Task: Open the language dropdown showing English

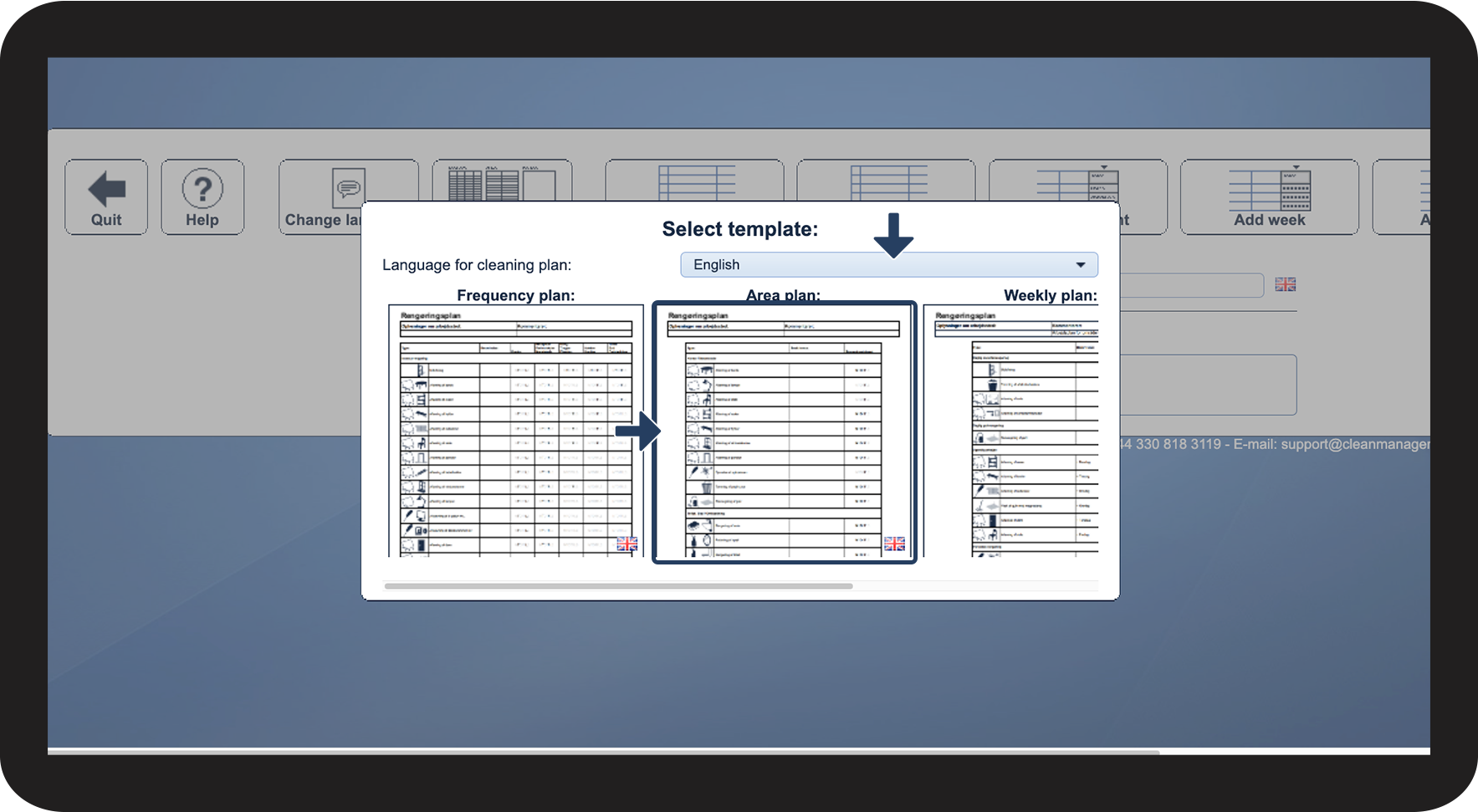Action: pos(889,264)
